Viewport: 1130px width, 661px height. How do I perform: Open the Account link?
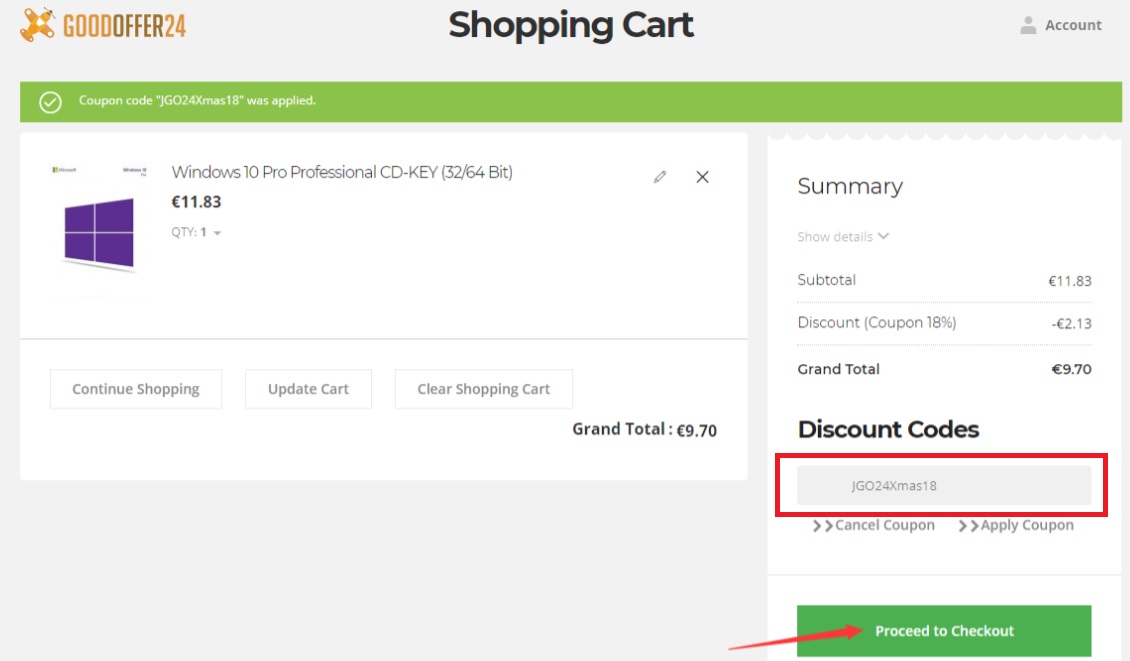tap(1073, 25)
